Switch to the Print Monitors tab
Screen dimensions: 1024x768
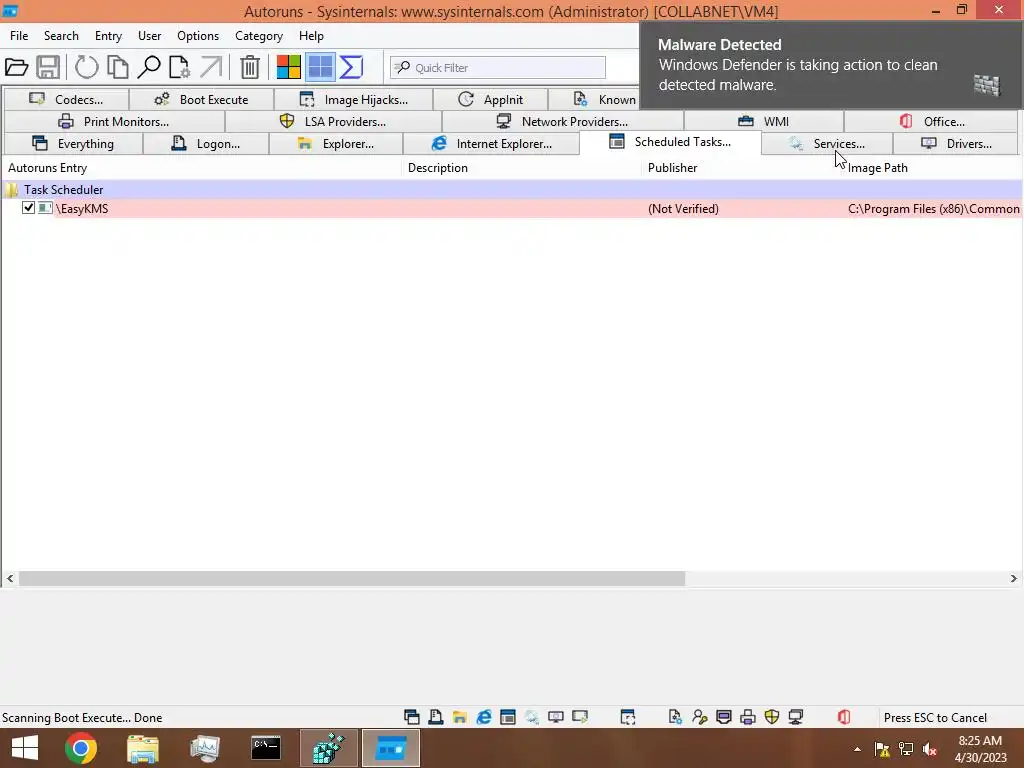pos(114,121)
